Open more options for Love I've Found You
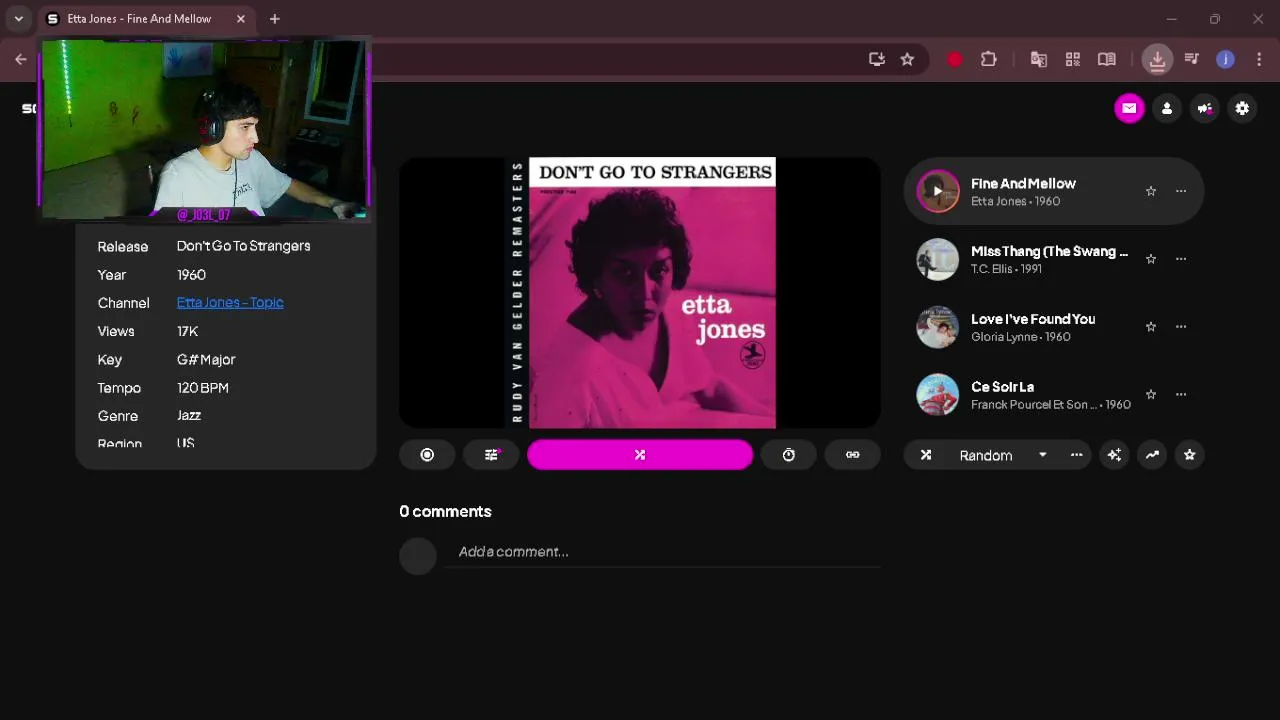The width and height of the screenshot is (1280, 720). [1181, 327]
